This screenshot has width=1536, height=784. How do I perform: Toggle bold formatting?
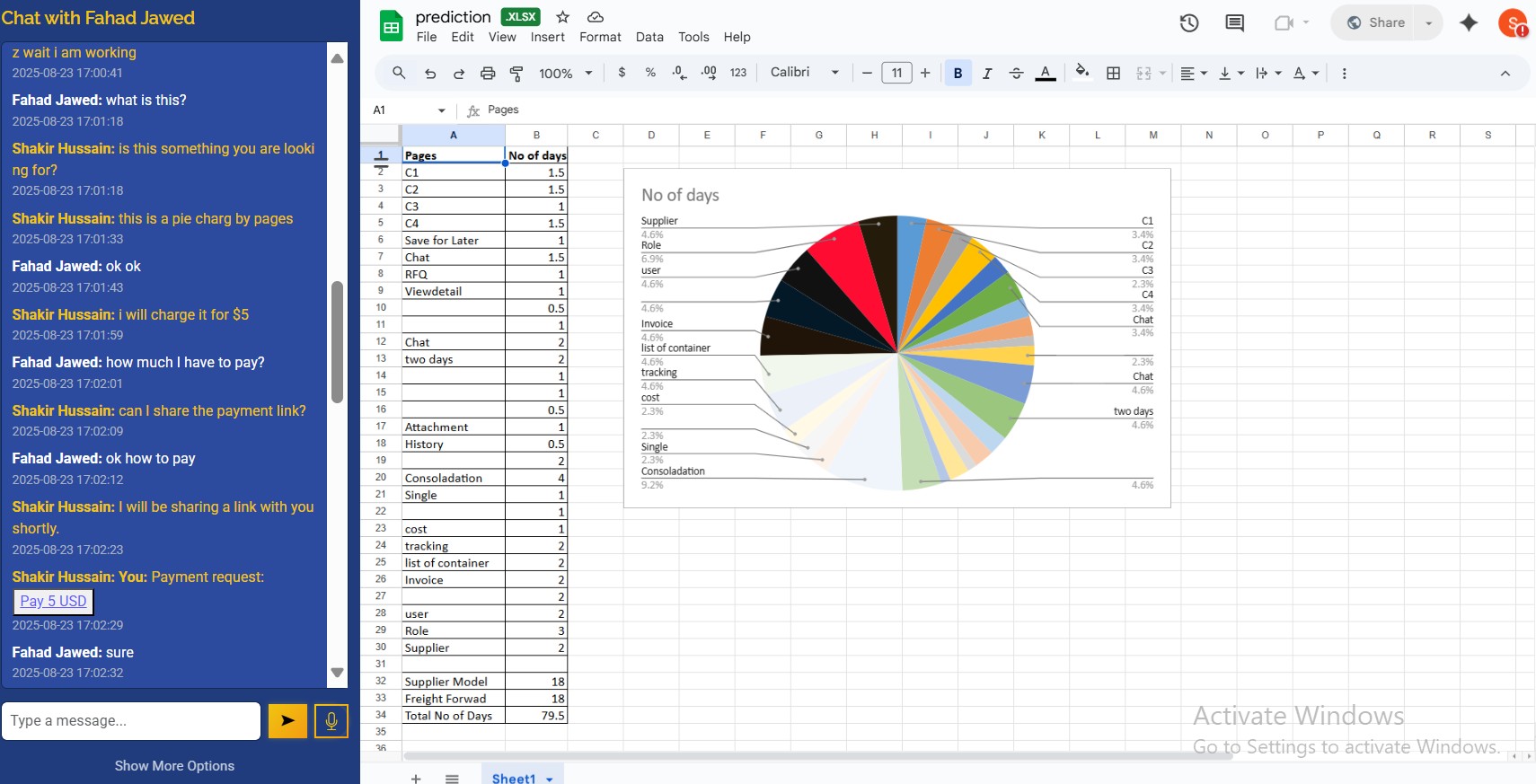958,74
